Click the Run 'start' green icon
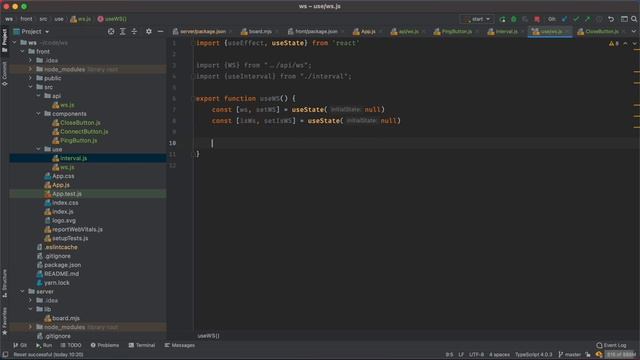The height and width of the screenshot is (360, 640). pos(502,19)
